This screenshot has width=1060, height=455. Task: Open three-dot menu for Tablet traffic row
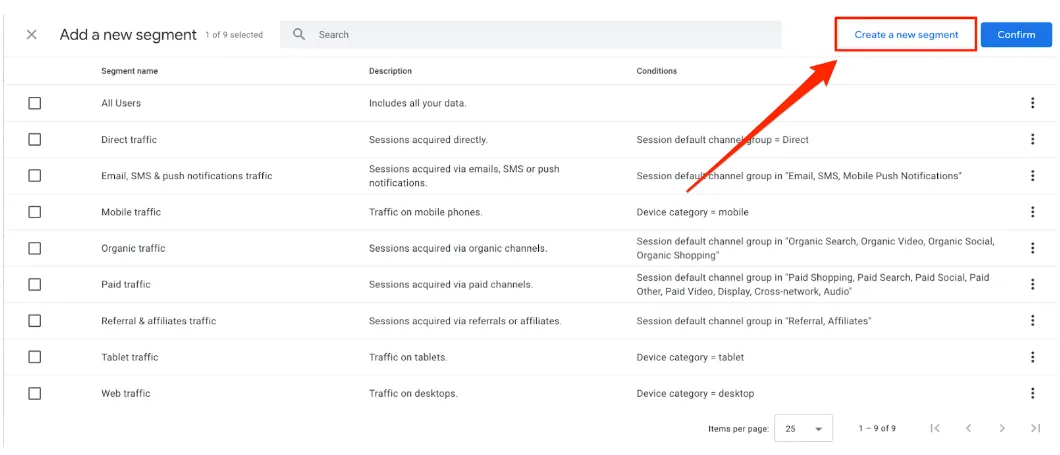click(1032, 357)
